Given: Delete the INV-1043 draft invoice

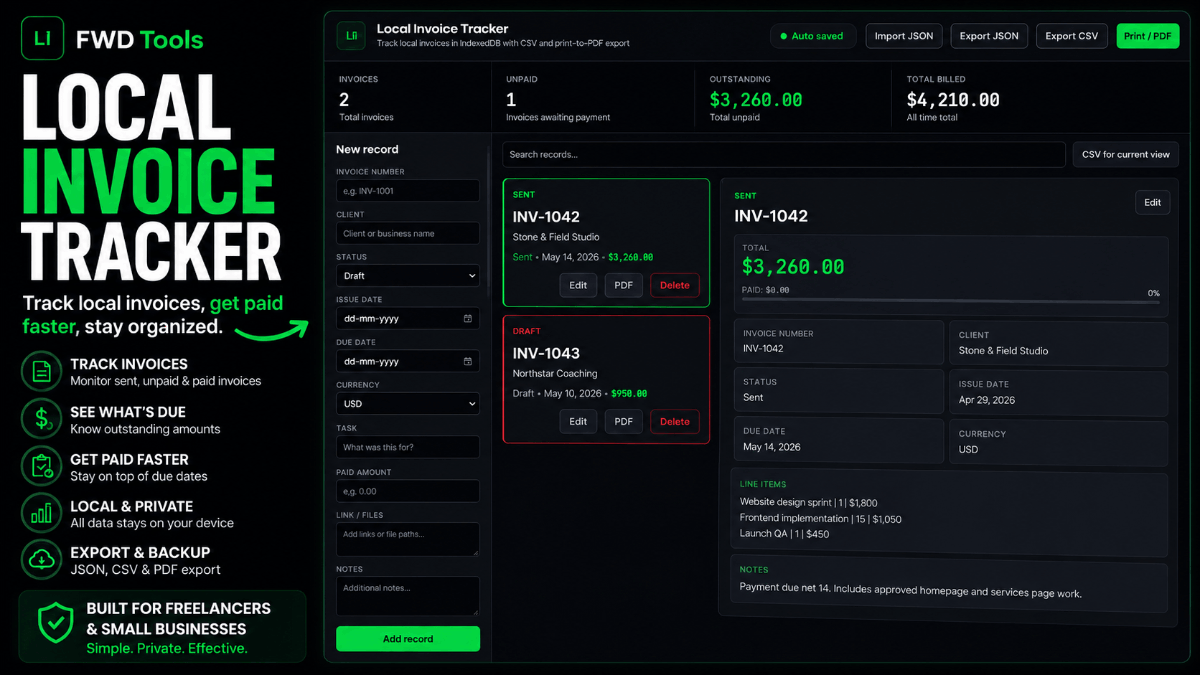Looking at the screenshot, I should [675, 421].
